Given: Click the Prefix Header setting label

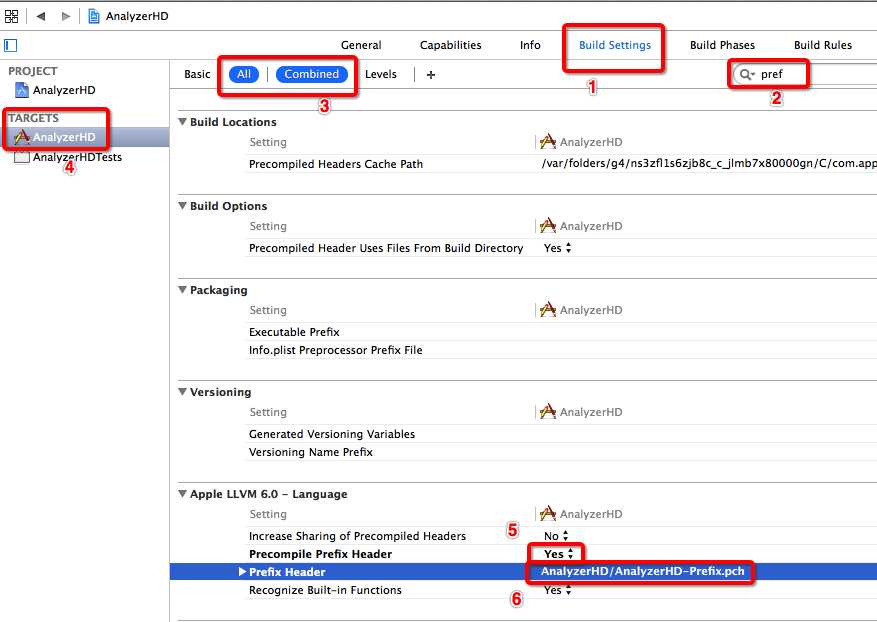Looking at the screenshot, I should [287, 572].
